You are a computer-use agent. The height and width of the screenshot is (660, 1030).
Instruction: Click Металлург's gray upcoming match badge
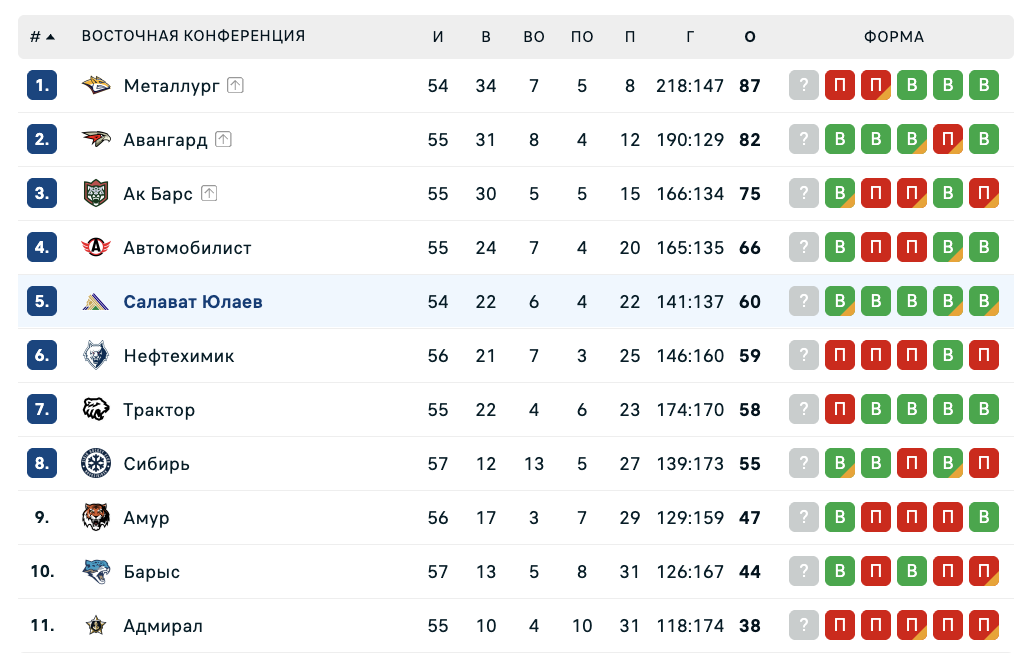point(804,86)
